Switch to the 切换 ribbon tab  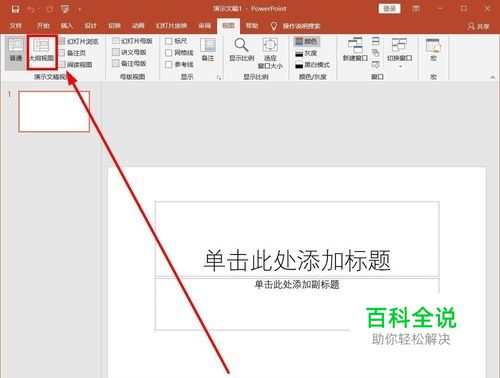[114, 26]
